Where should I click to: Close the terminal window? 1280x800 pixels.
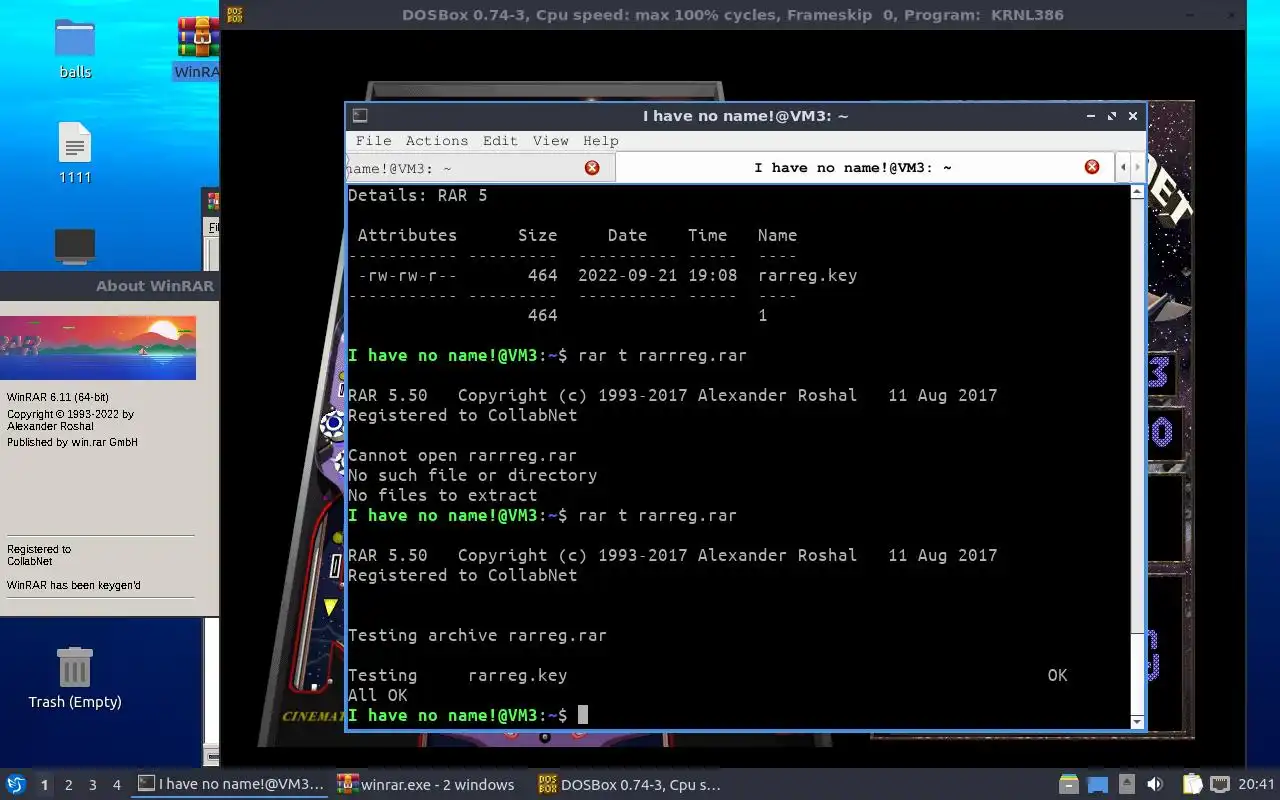pyautogui.click(x=1133, y=116)
